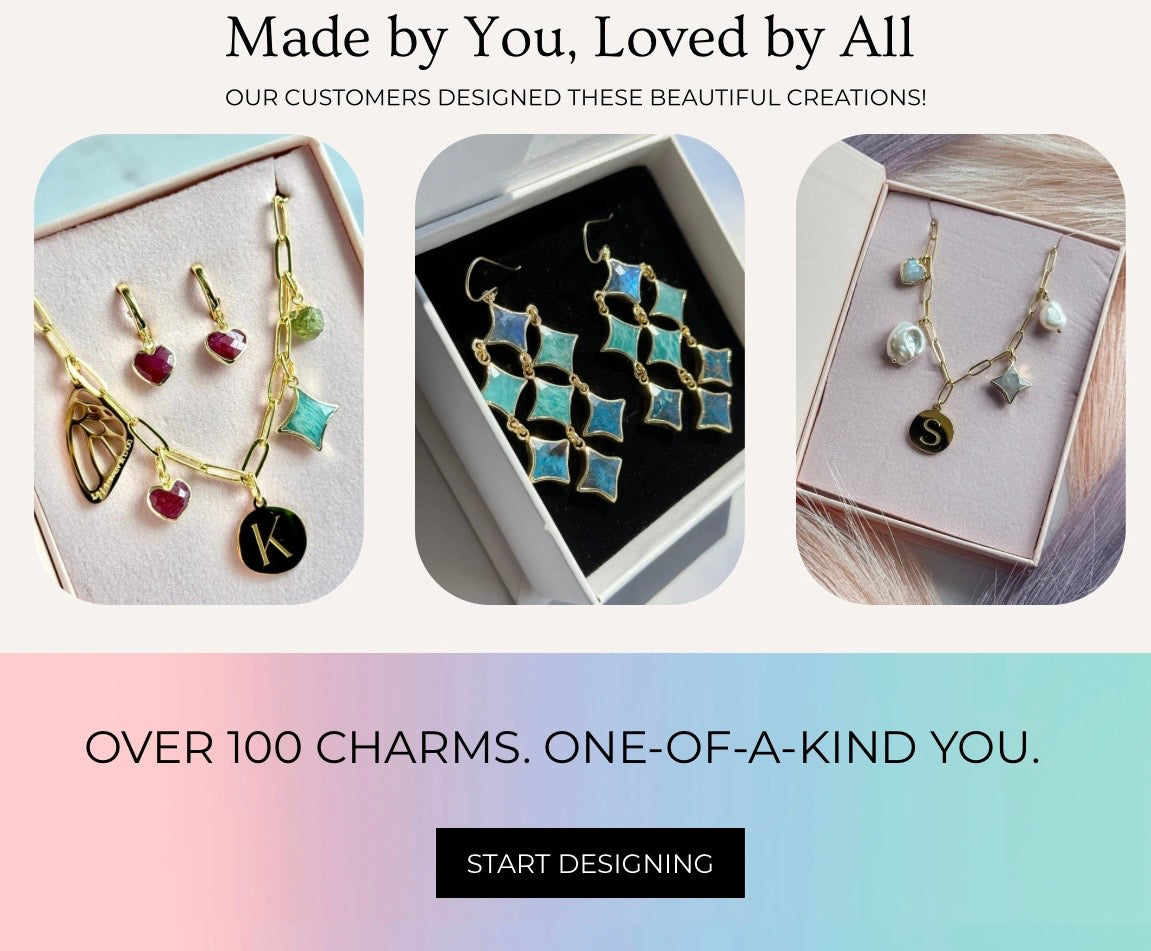Open the bracelet with K charm photo

pyautogui.click(x=199, y=369)
